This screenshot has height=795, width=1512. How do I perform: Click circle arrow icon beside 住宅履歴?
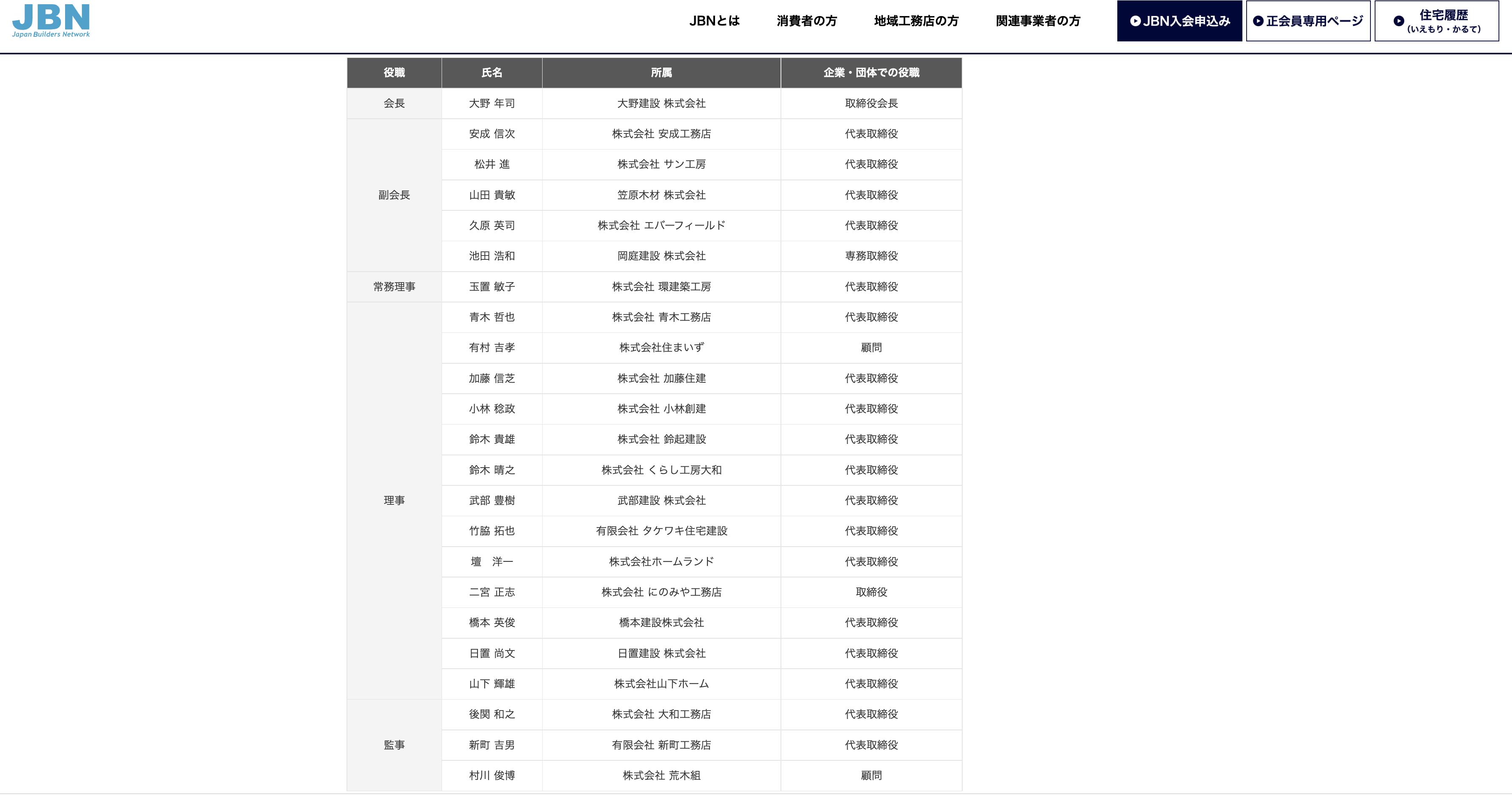point(1399,21)
